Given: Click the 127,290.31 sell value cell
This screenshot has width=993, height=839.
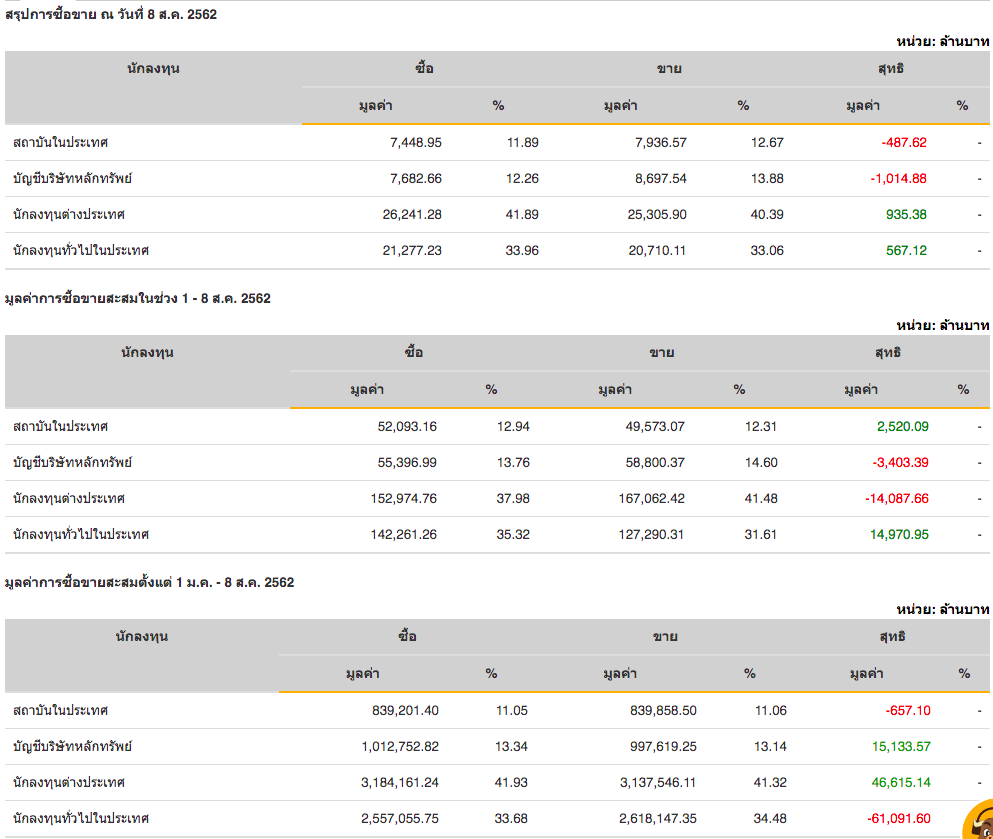Looking at the screenshot, I should pos(650,534).
